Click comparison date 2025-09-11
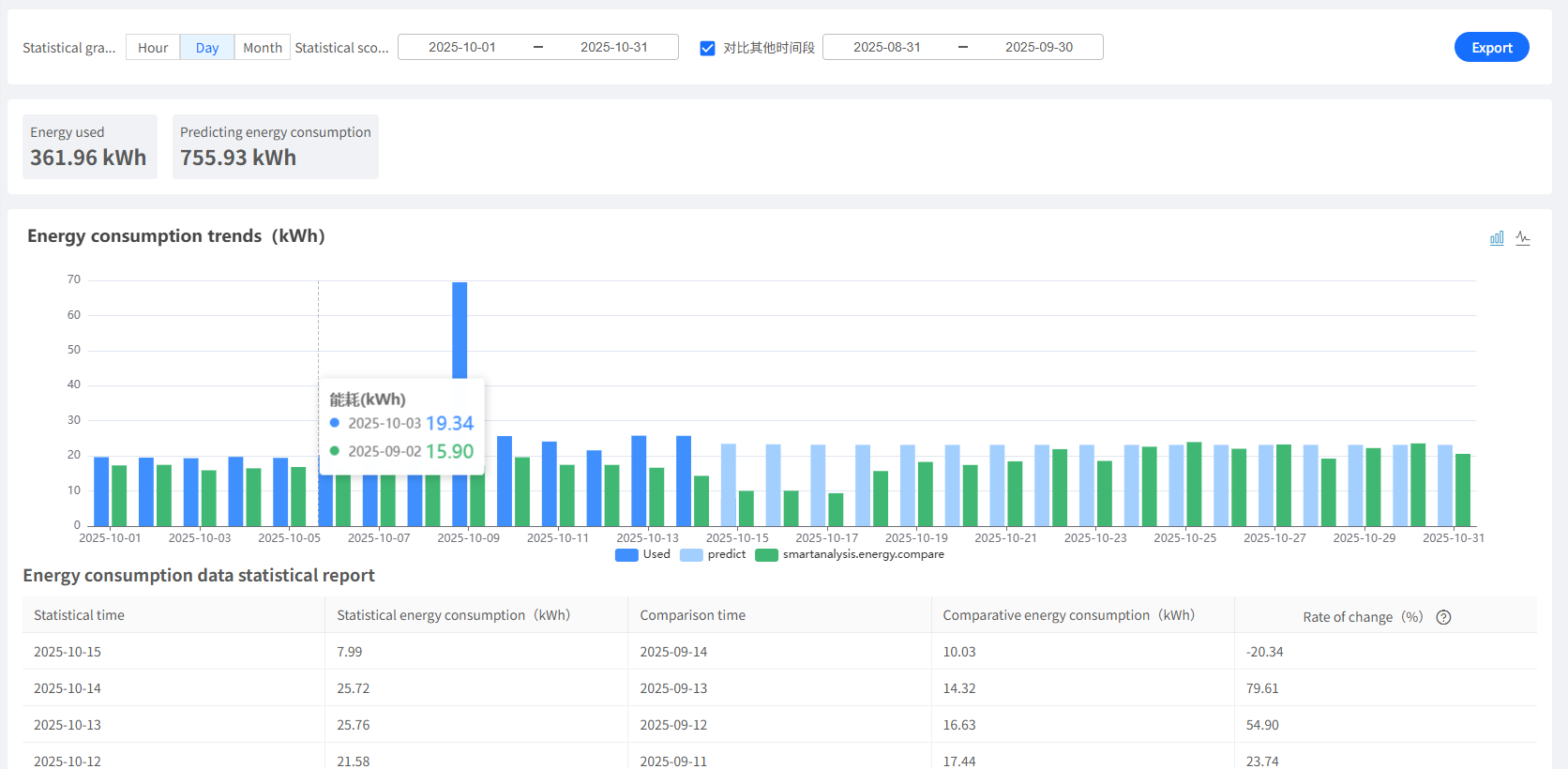This screenshot has height=769, width=1568. point(673,761)
